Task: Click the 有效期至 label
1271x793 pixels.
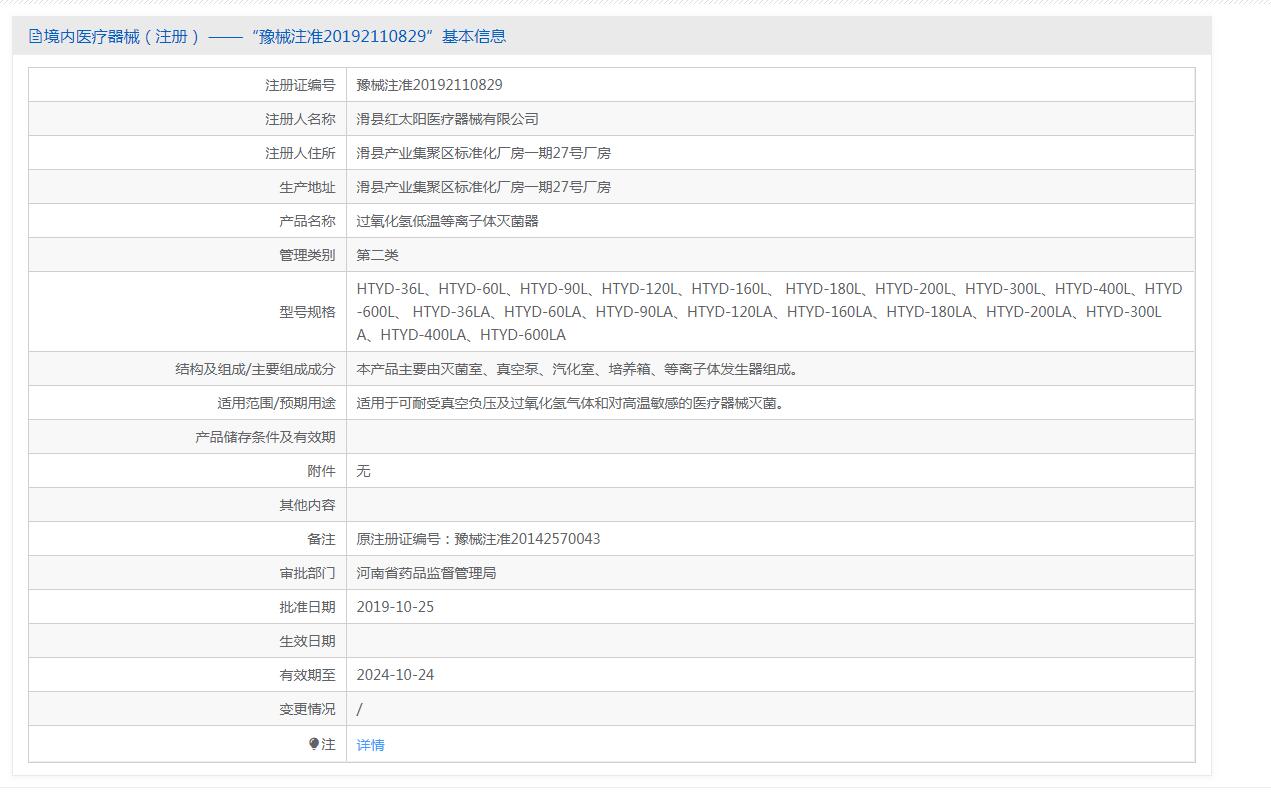Action: pos(307,675)
